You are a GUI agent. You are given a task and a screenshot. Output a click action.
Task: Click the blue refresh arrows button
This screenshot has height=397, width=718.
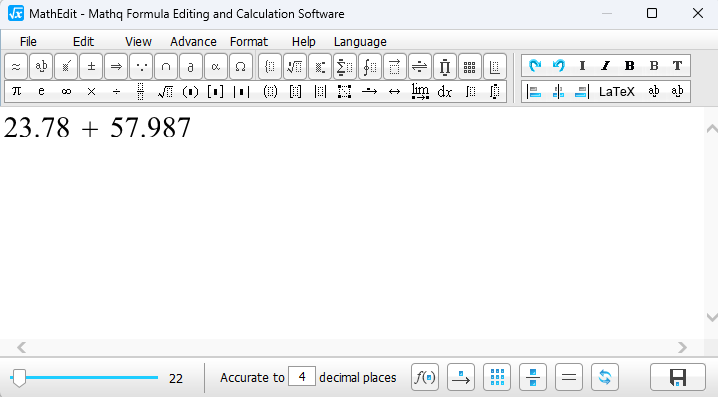coord(605,377)
